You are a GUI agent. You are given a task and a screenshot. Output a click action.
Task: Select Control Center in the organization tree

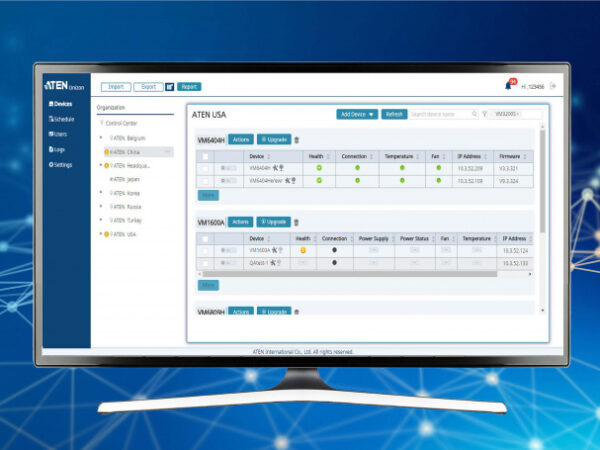[x=121, y=123]
